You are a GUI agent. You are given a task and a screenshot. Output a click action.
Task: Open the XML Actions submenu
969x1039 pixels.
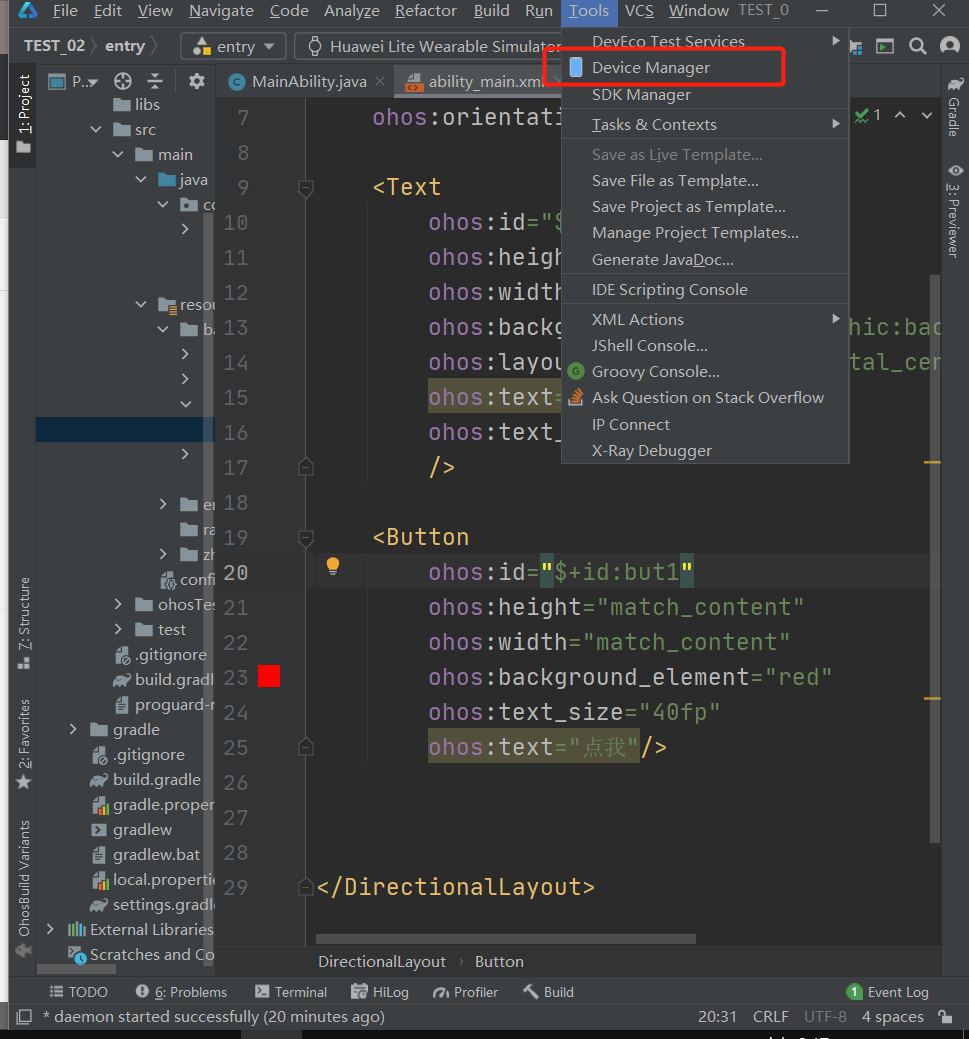point(705,319)
